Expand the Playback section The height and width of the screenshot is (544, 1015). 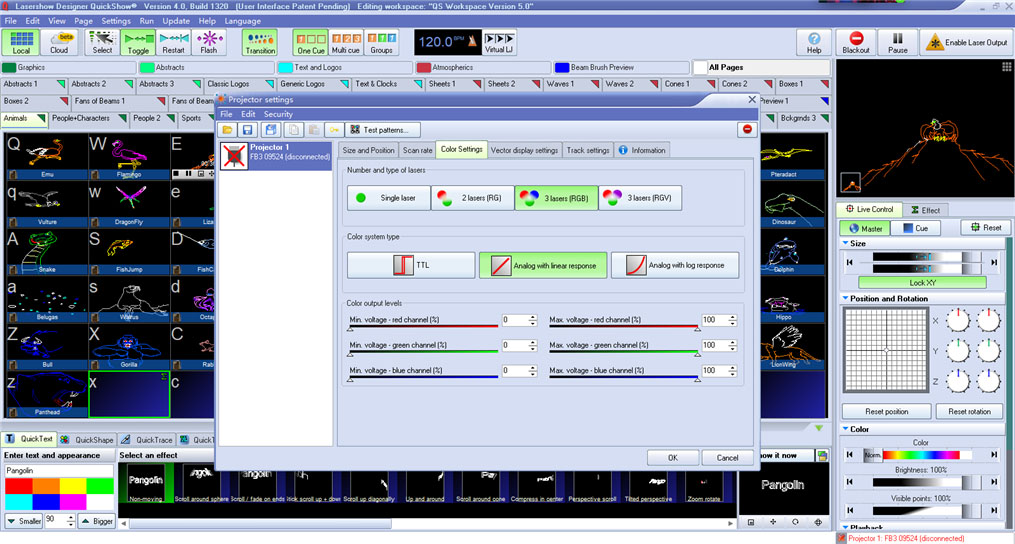(x=846, y=528)
